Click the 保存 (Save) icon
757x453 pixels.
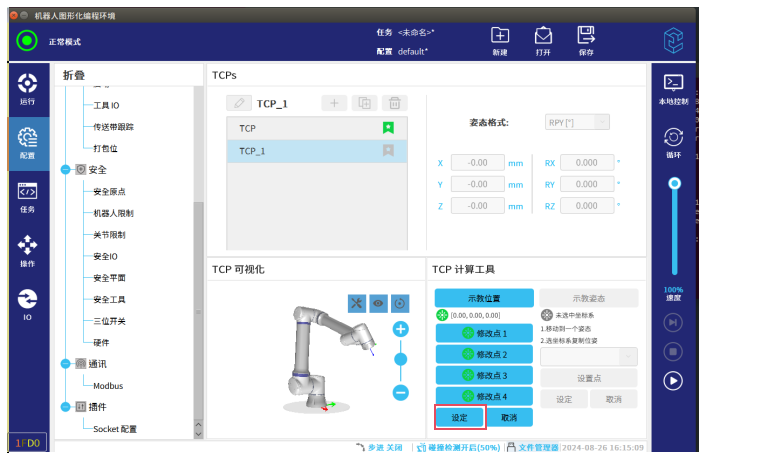click(586, 37)
